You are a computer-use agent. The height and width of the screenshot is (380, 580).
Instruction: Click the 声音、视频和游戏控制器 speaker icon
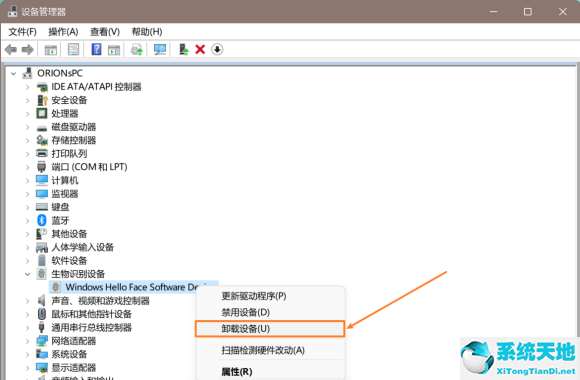coord(41,300)
